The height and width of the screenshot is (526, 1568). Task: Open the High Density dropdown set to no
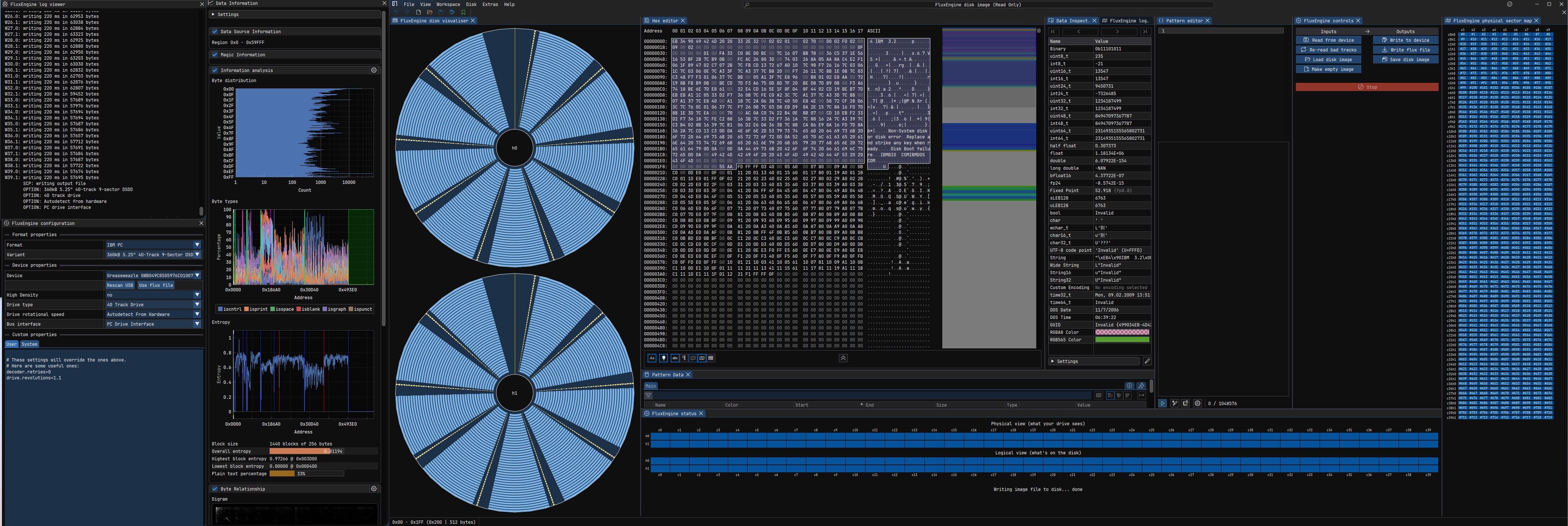(x=153, y=295)
